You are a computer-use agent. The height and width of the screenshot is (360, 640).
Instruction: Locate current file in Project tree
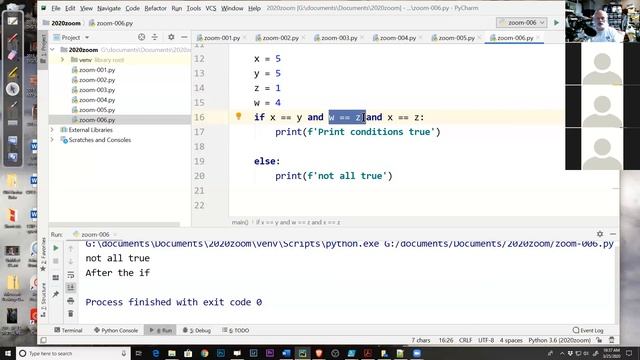pyautogui.click(x=141, y=37)
